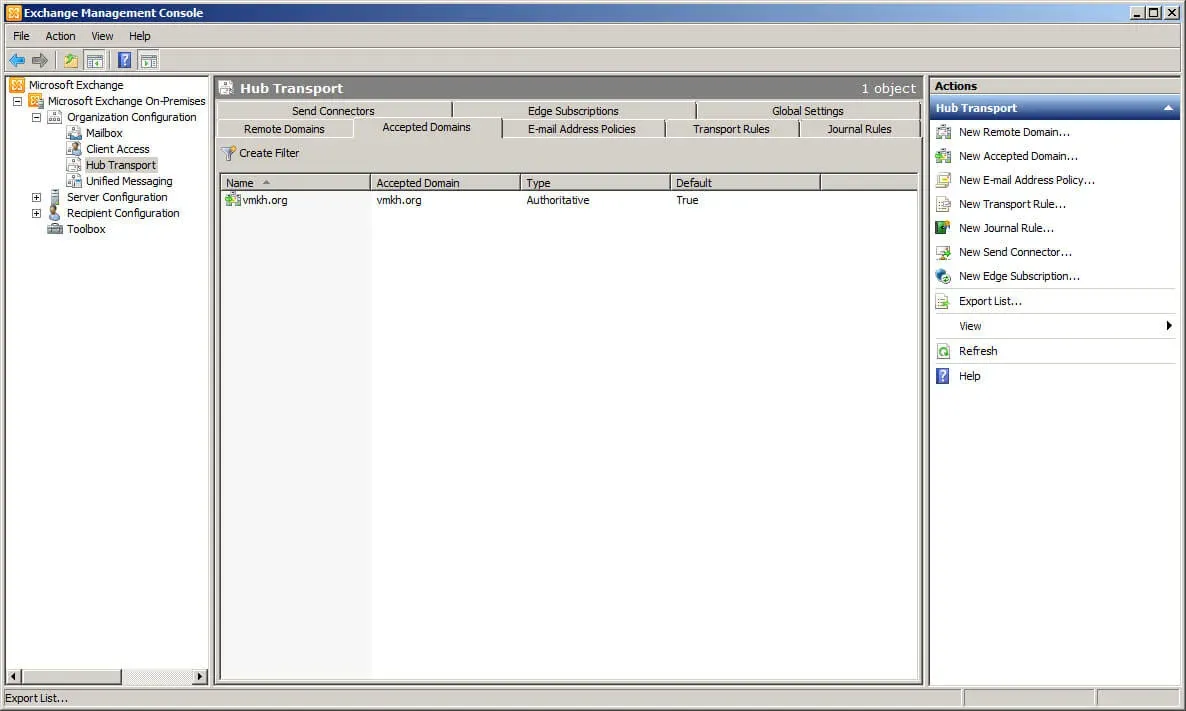Toggle the Show/Hide Action Pane toolbar icon
The width and height of the screenshot is (1186, 711).
tap(149, 61)
